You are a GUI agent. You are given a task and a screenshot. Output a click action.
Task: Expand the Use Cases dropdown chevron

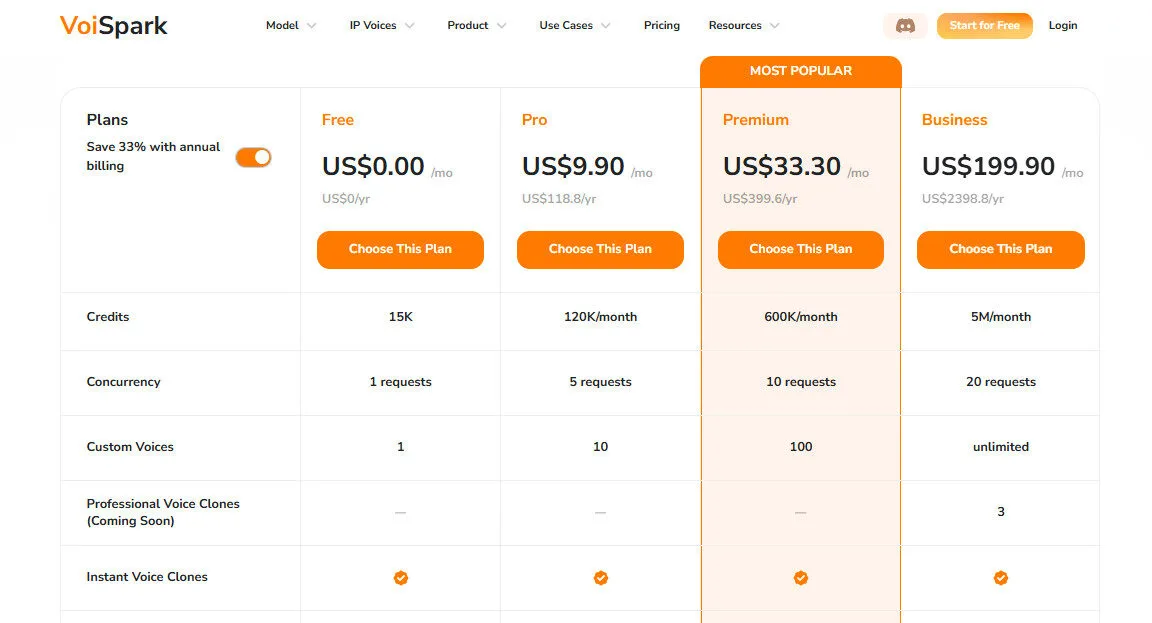tap(606, 26)
